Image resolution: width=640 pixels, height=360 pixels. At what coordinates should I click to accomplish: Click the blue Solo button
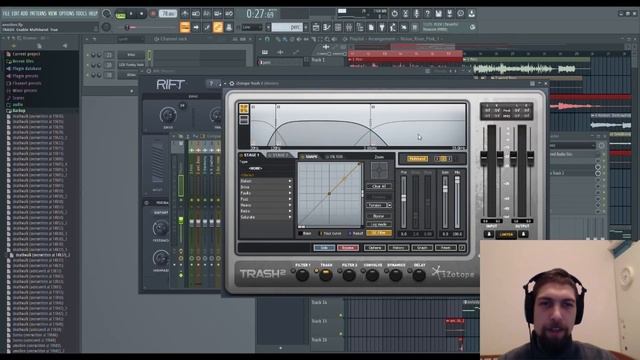(324, 248)
